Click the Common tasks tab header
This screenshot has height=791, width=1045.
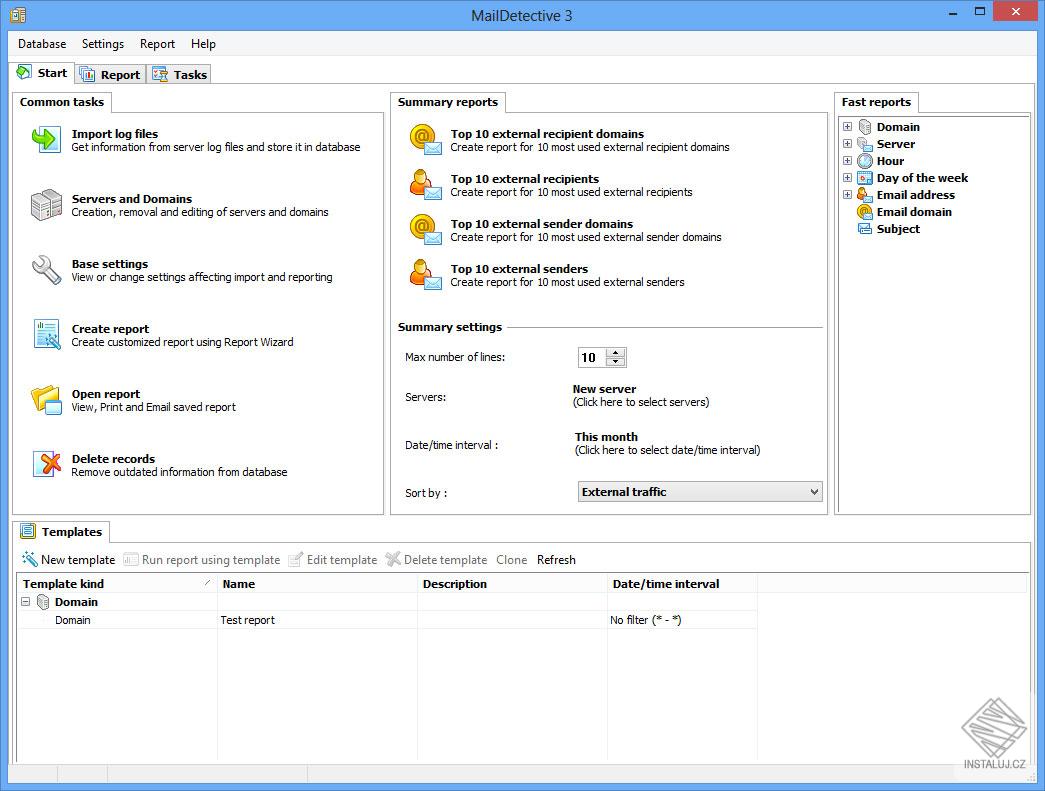pos(62,102)
